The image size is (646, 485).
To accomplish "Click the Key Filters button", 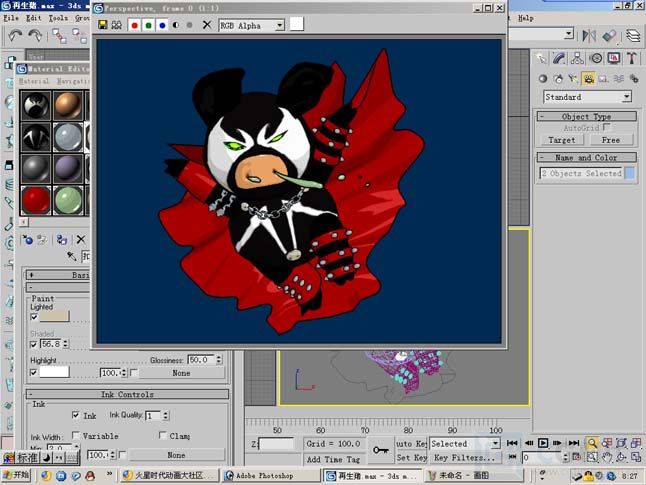I will 464,458.
